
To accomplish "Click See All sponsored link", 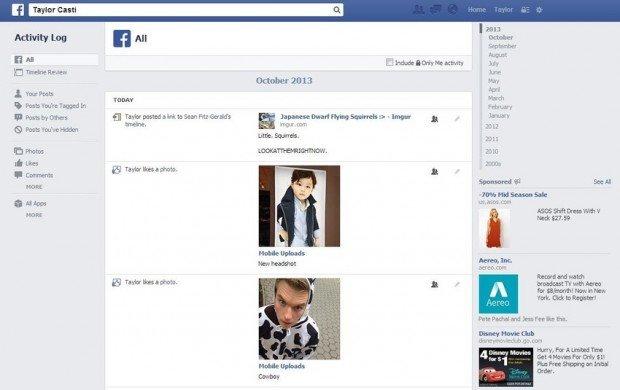I will (x=602, y=182).
